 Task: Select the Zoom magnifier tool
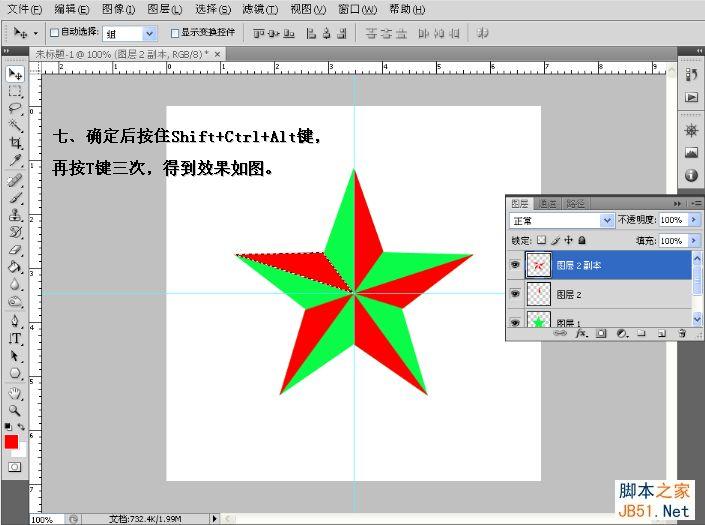pyautogui.click(x=15, y=410)
